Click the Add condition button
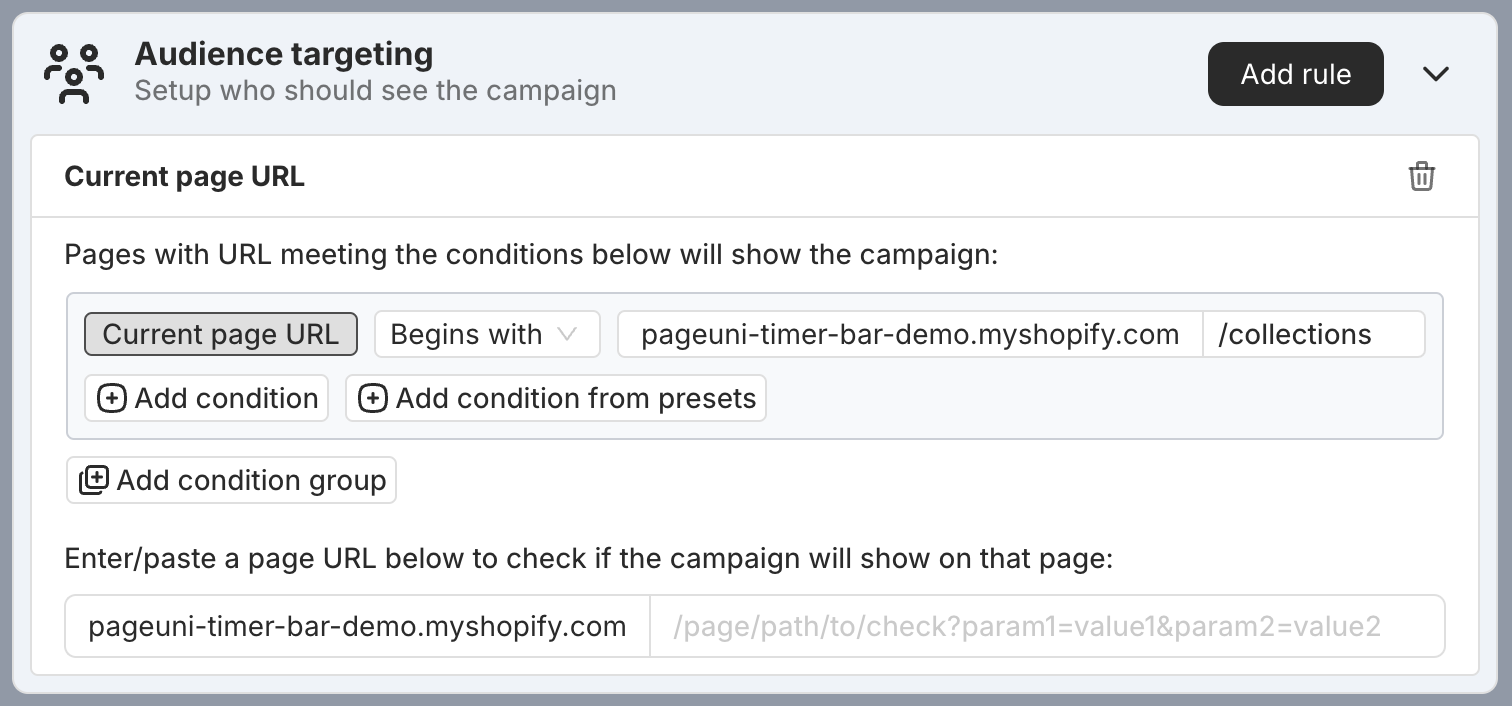This screenshot has height=706, width=1512. click(x=207, y=398)
